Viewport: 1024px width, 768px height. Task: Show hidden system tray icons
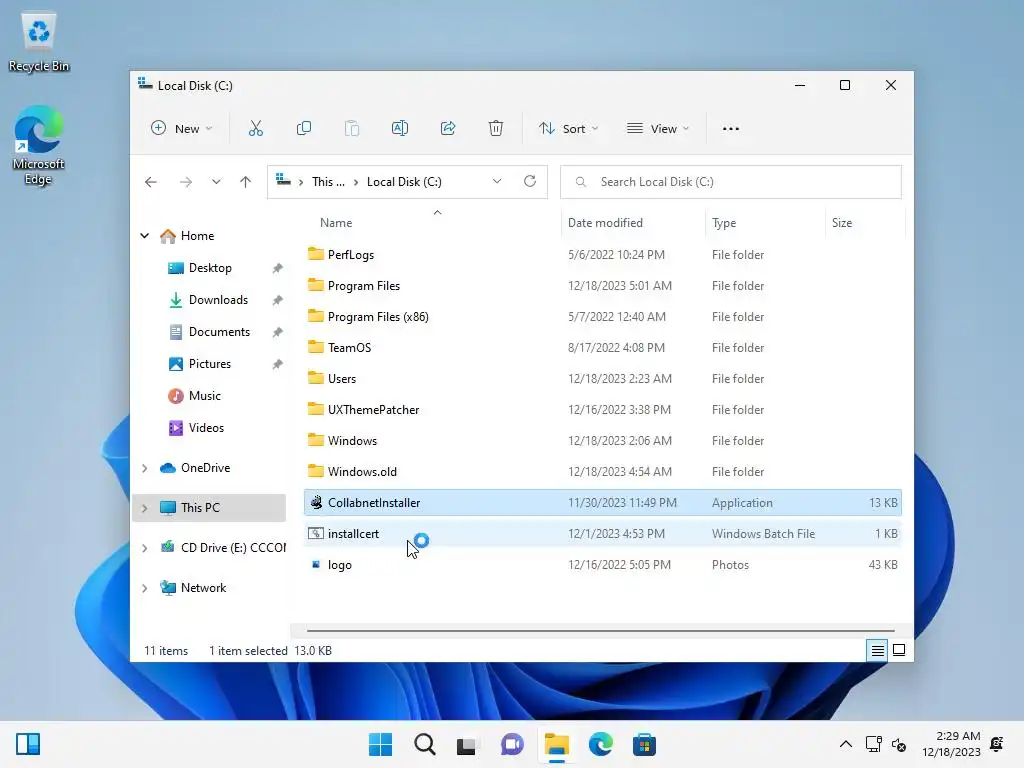pyautogui.click(x=846, y=744)
